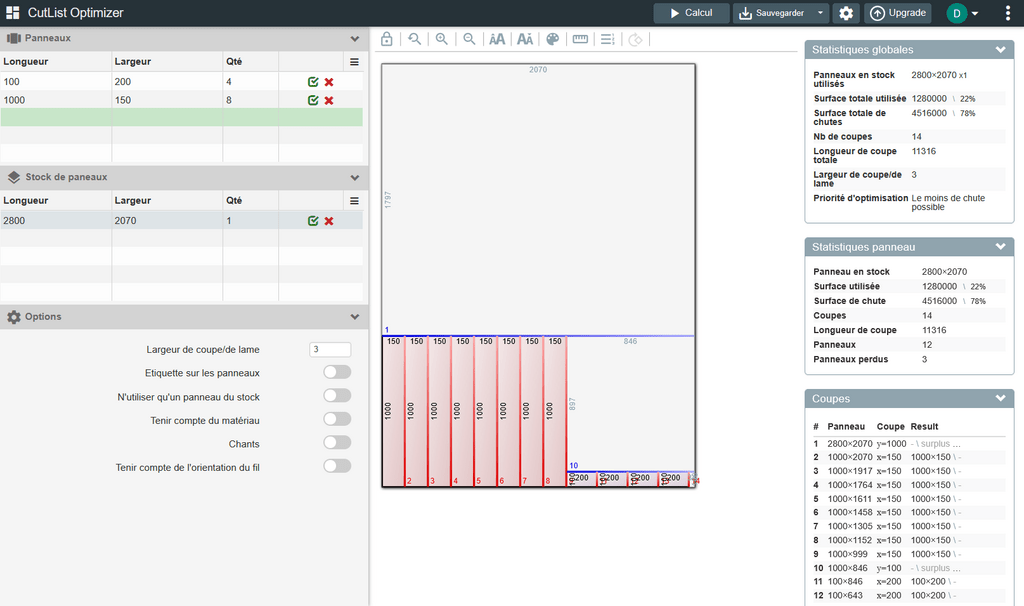Click the ruler icon in toolbar

(580, 39)
